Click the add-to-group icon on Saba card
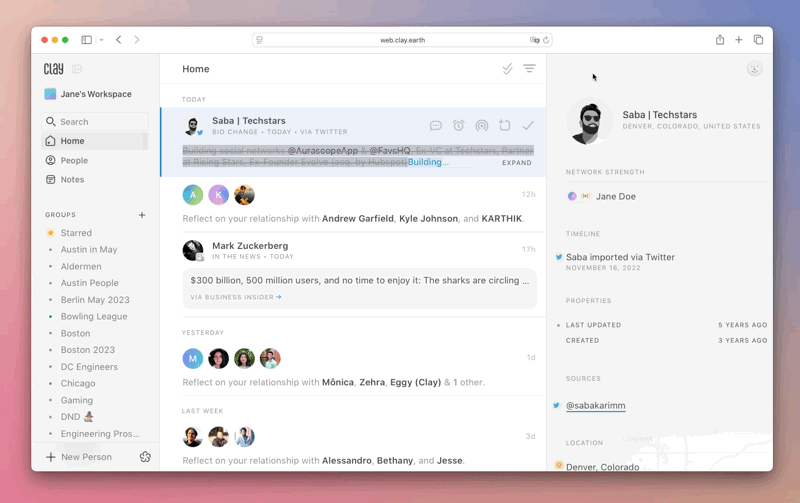The height and width of the screenshot is (503, 800). pos(505,125)
